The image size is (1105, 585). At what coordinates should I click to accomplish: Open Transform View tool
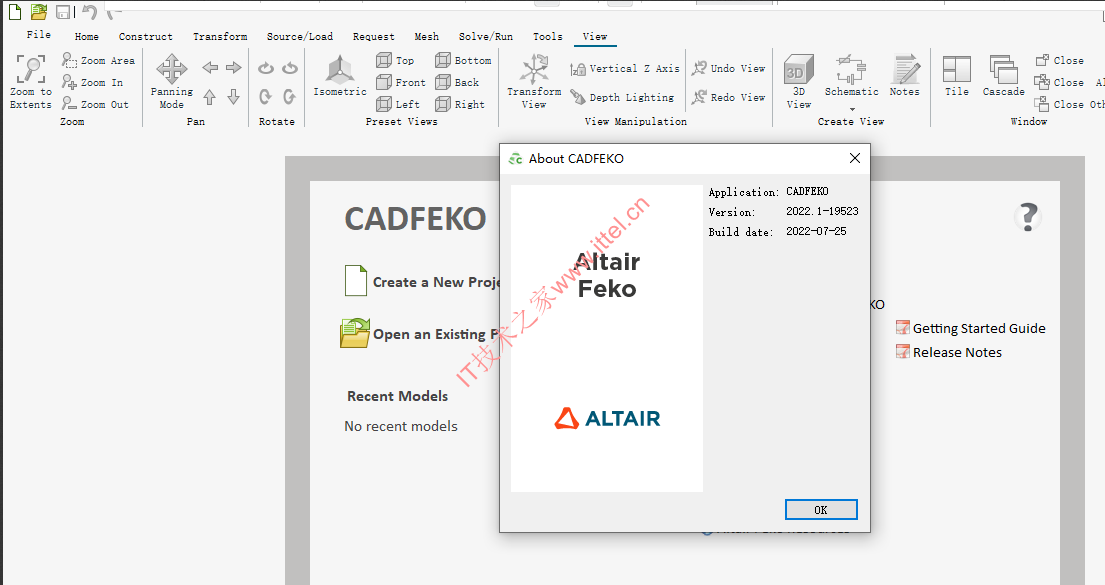[x=534, y=82]
